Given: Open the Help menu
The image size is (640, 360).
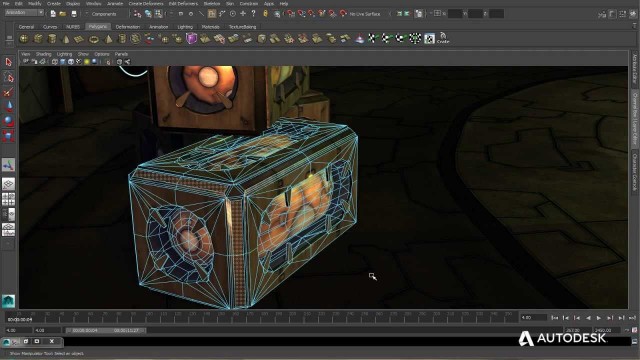Looking at the screenshot, I should 284,4.
